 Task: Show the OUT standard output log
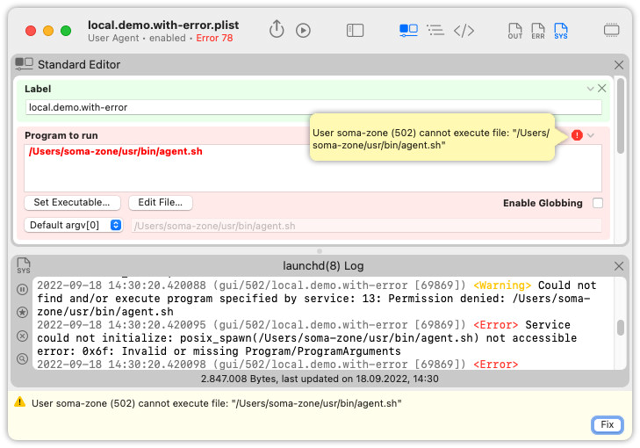pyautogui.click(x=515, y=31)
